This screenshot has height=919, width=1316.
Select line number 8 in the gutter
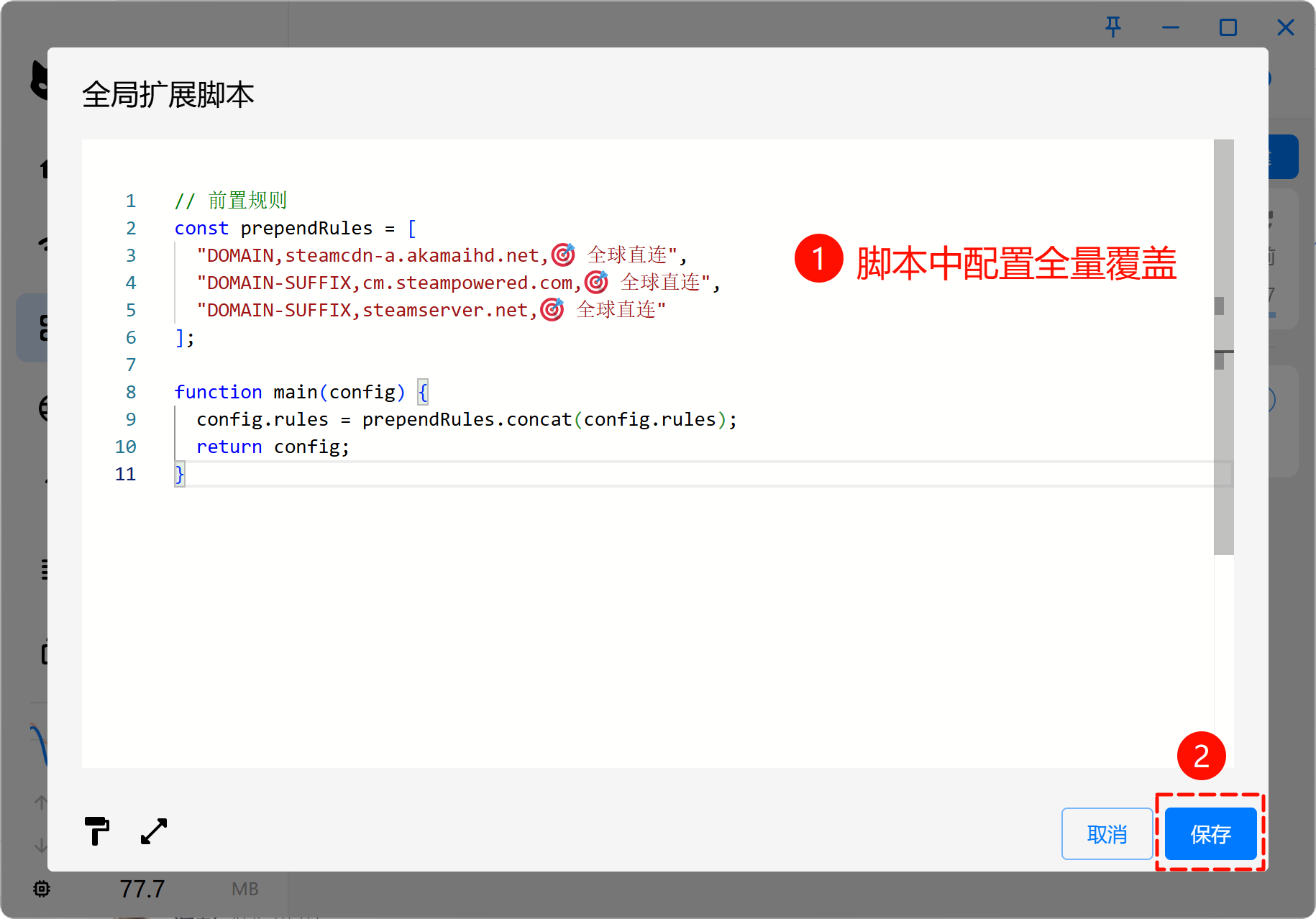pos(131,392)
